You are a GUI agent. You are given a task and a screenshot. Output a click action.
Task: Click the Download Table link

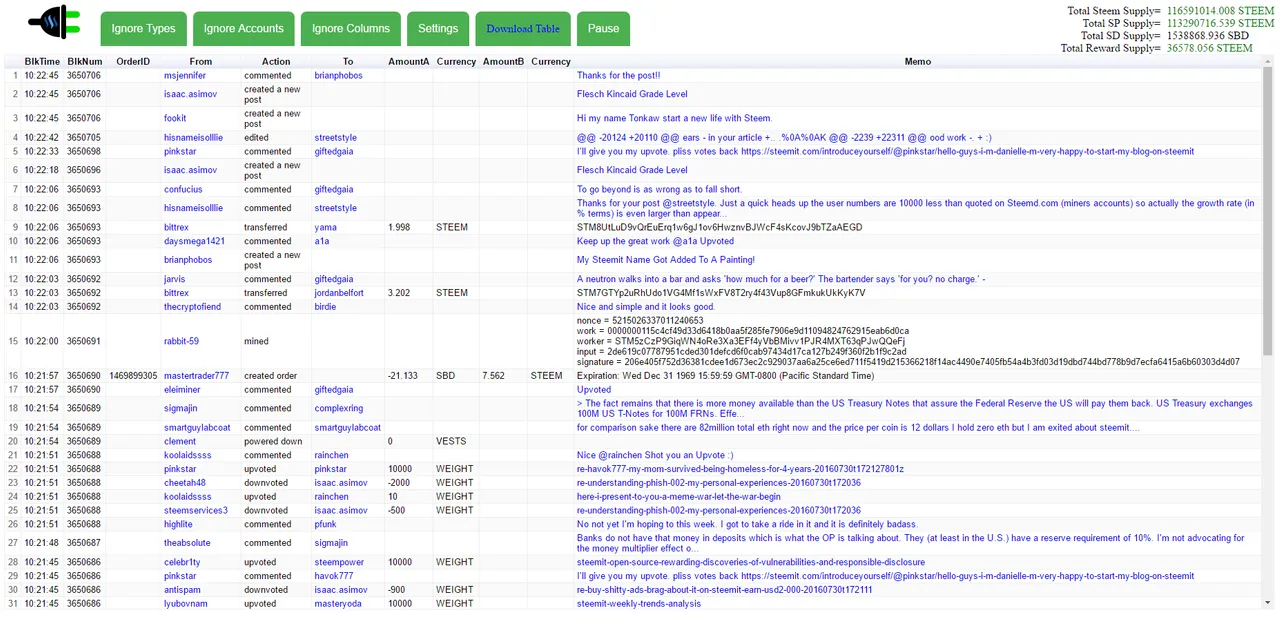[x=523, y=29]
